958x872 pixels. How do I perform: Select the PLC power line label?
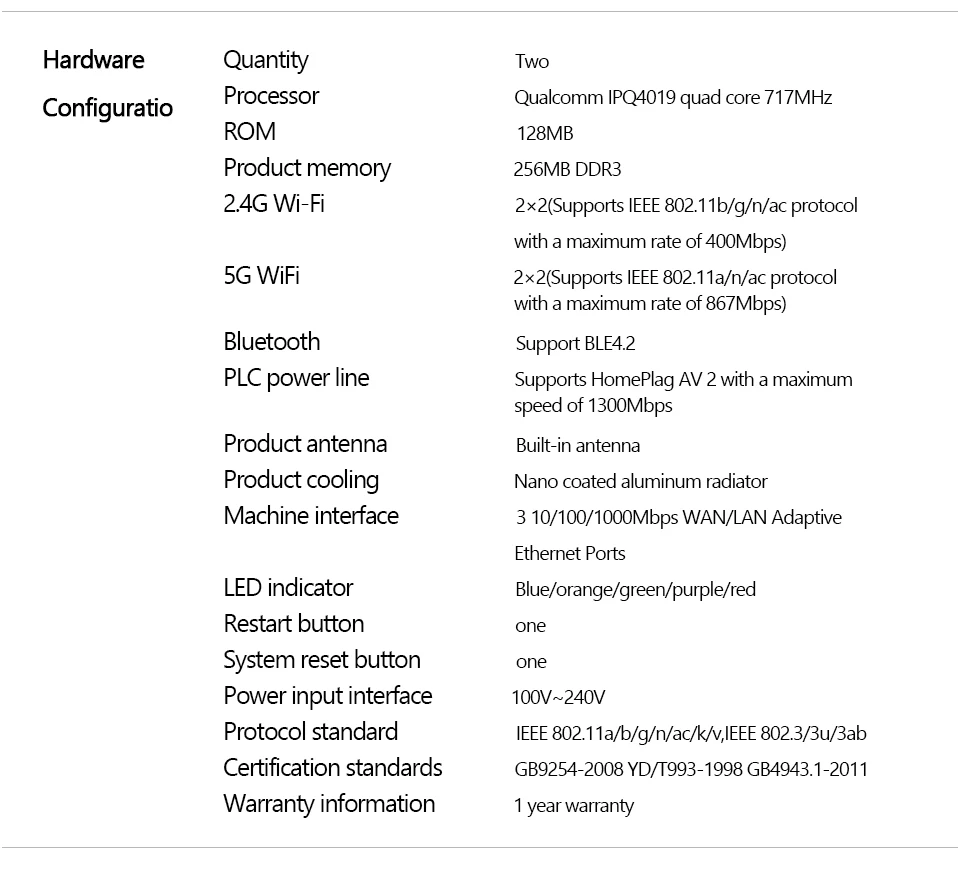(x=296, y=378)
